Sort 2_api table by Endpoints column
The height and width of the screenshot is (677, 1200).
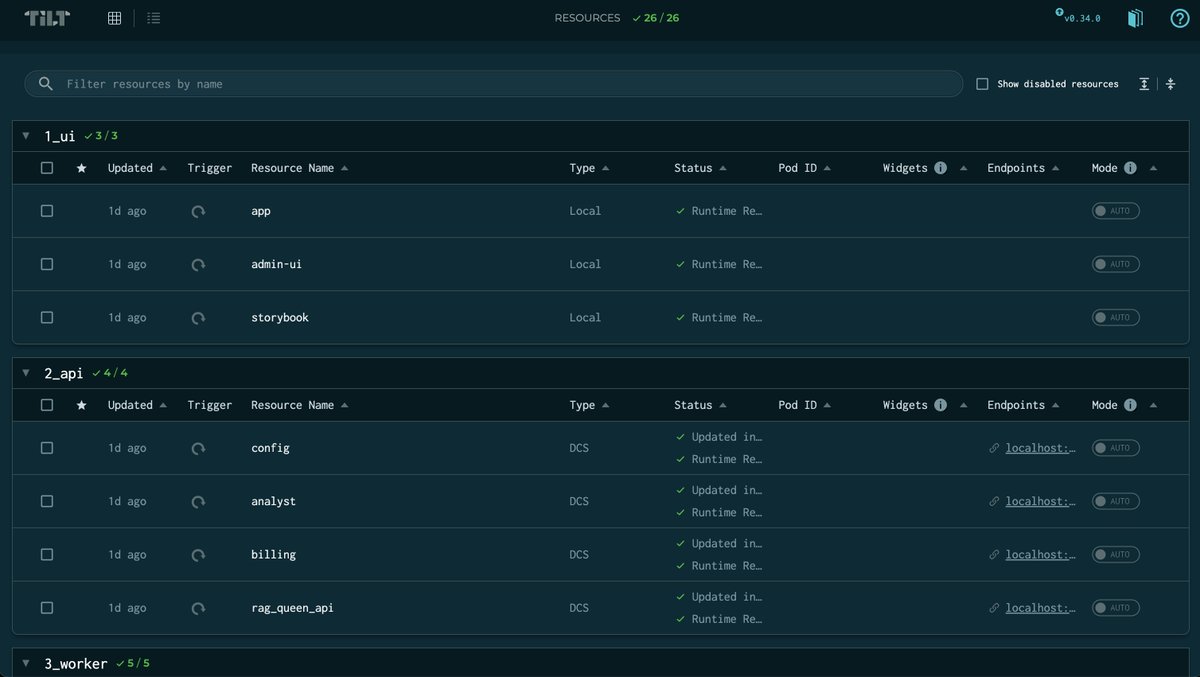(x=1023, y=405)
